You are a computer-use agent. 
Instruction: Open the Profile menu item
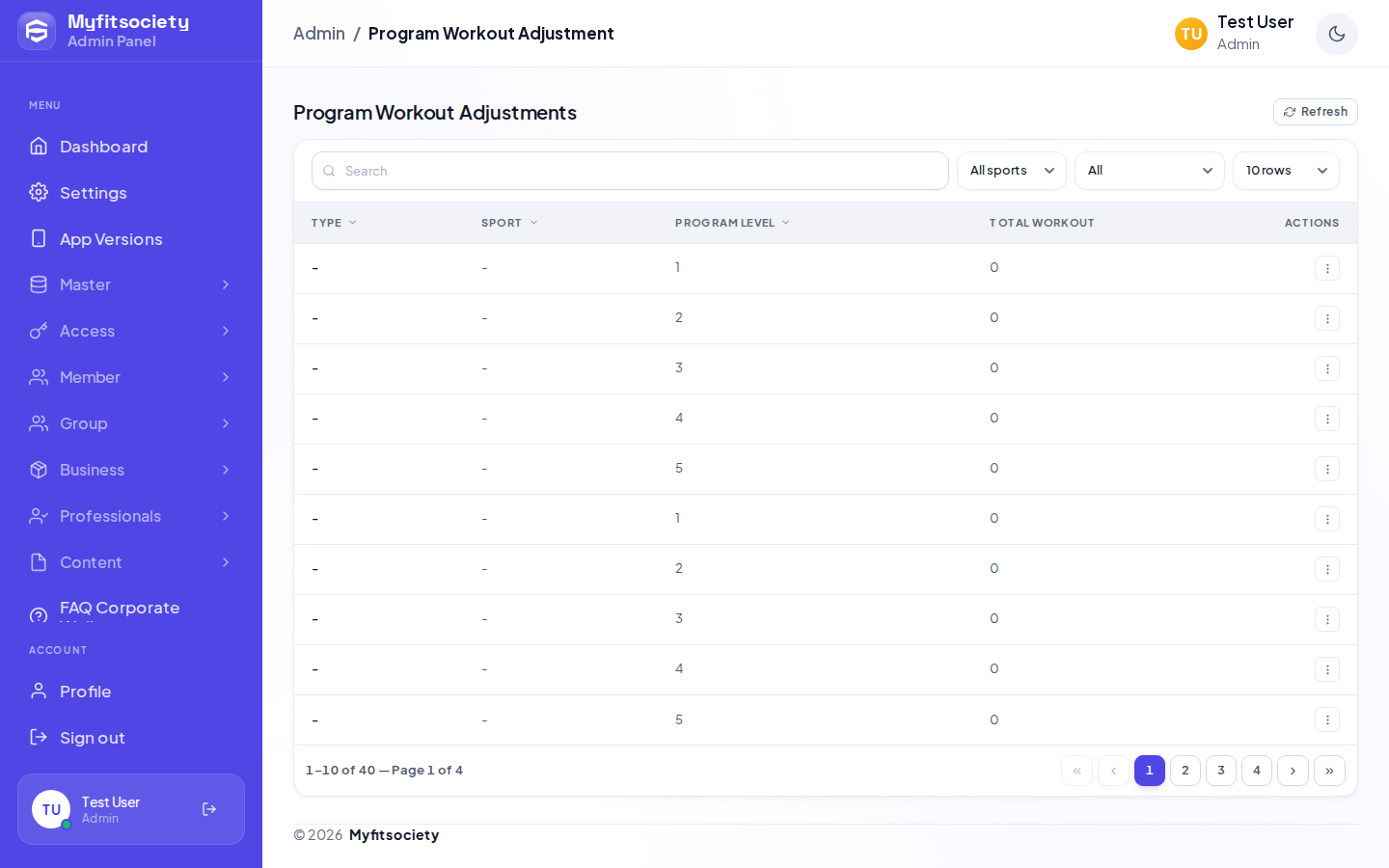point(131,692)
